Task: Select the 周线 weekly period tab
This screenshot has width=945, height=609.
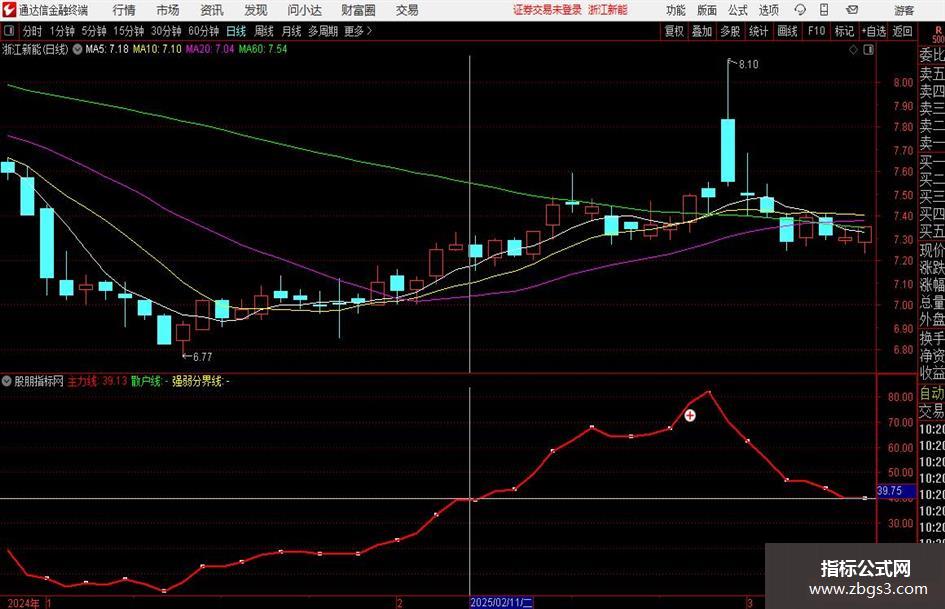Action: click(x=264, y=31)
